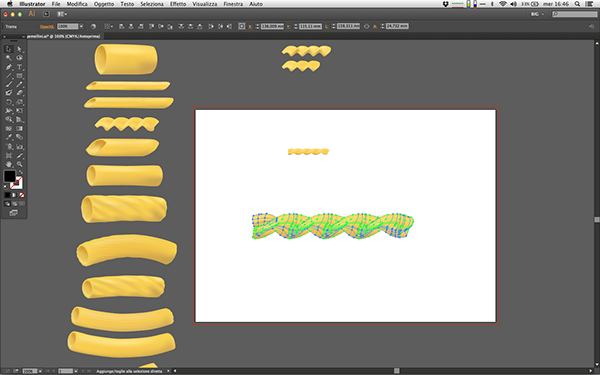
Task: Select the Rotate tool
Action: click(9, 102)
